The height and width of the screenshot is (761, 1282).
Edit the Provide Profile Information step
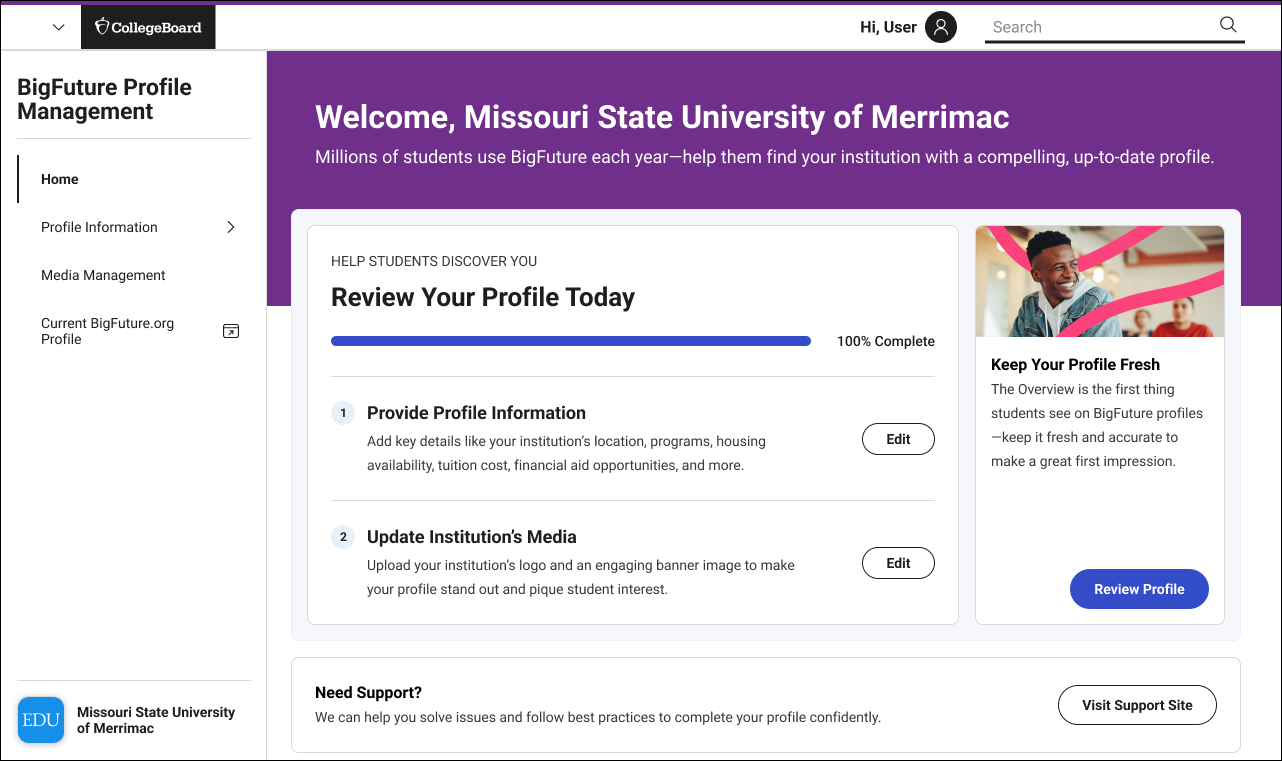tap(898, 439)
